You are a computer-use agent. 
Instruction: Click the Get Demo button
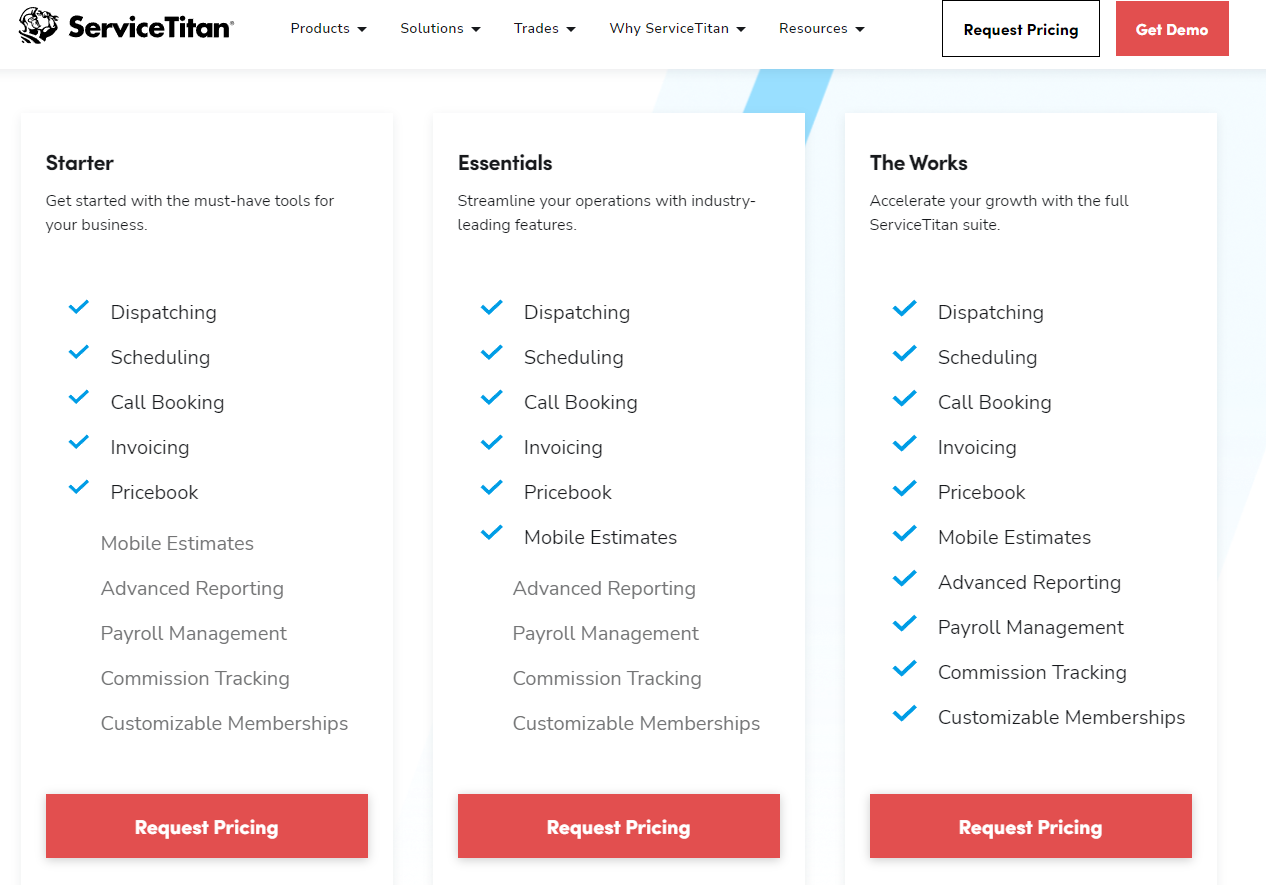(1171, 29)
